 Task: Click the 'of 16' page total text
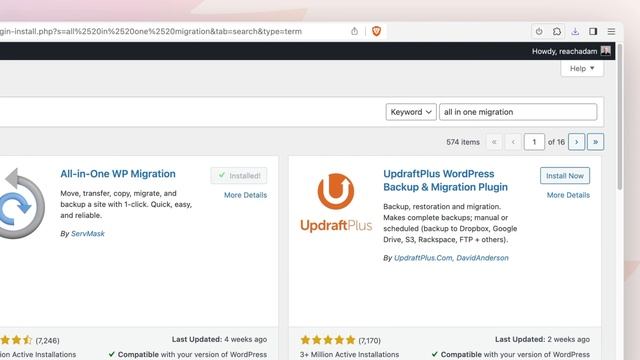(x=556, y=142)
